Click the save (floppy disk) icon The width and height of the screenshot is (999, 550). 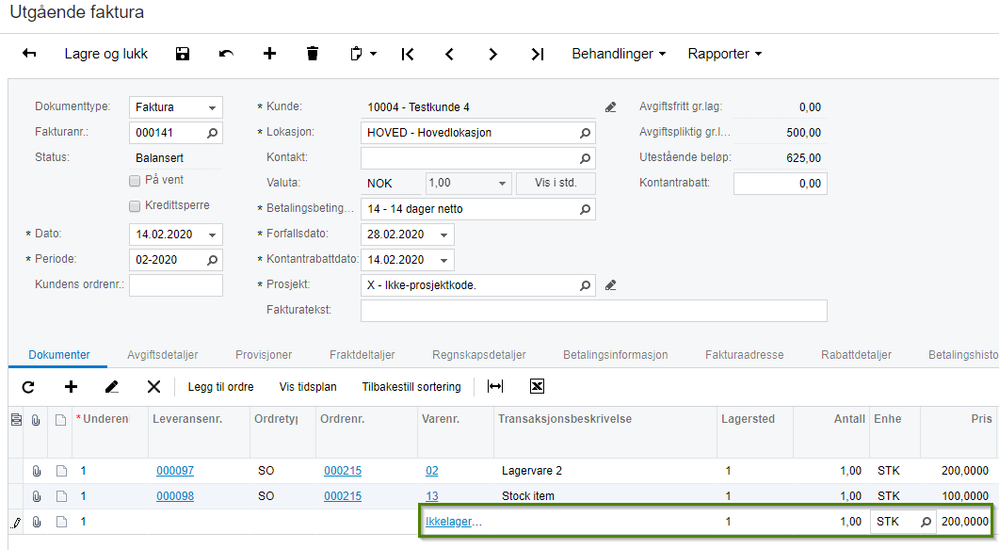point(182,54)
